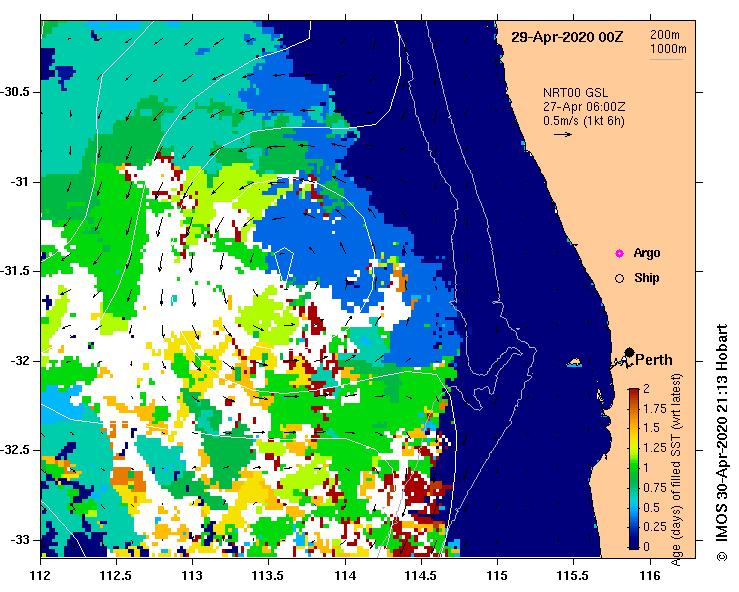The image size is (739, 592).
Task: Click the black Perth city dot
Action: pyautogui.click(x=629, y=353)
